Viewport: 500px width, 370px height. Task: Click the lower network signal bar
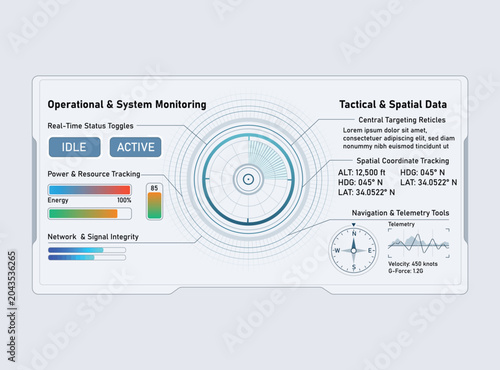(87, 258)
